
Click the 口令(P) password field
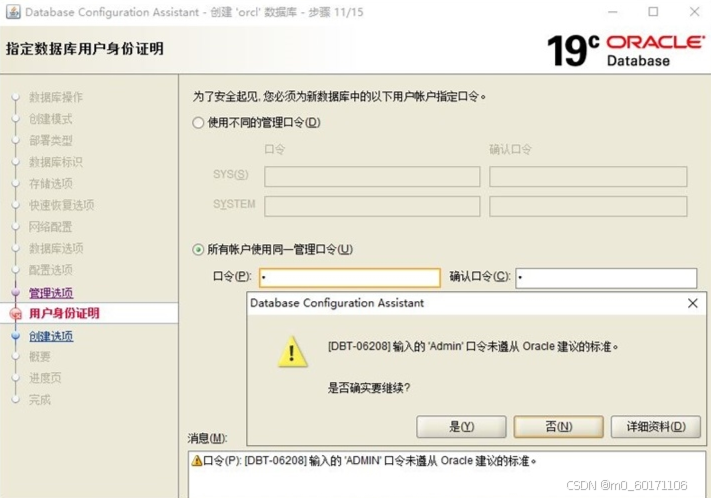click(350, 278)
